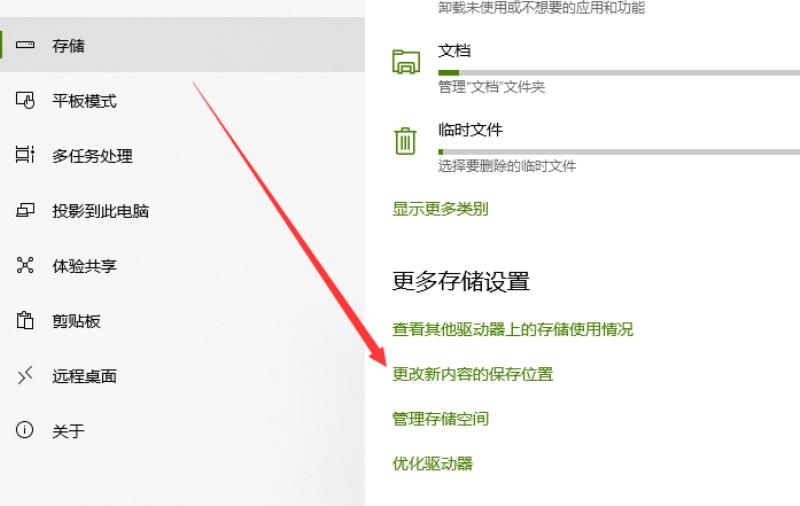Click the remote desktop icon beside 远程桌面

coord(24,375)
